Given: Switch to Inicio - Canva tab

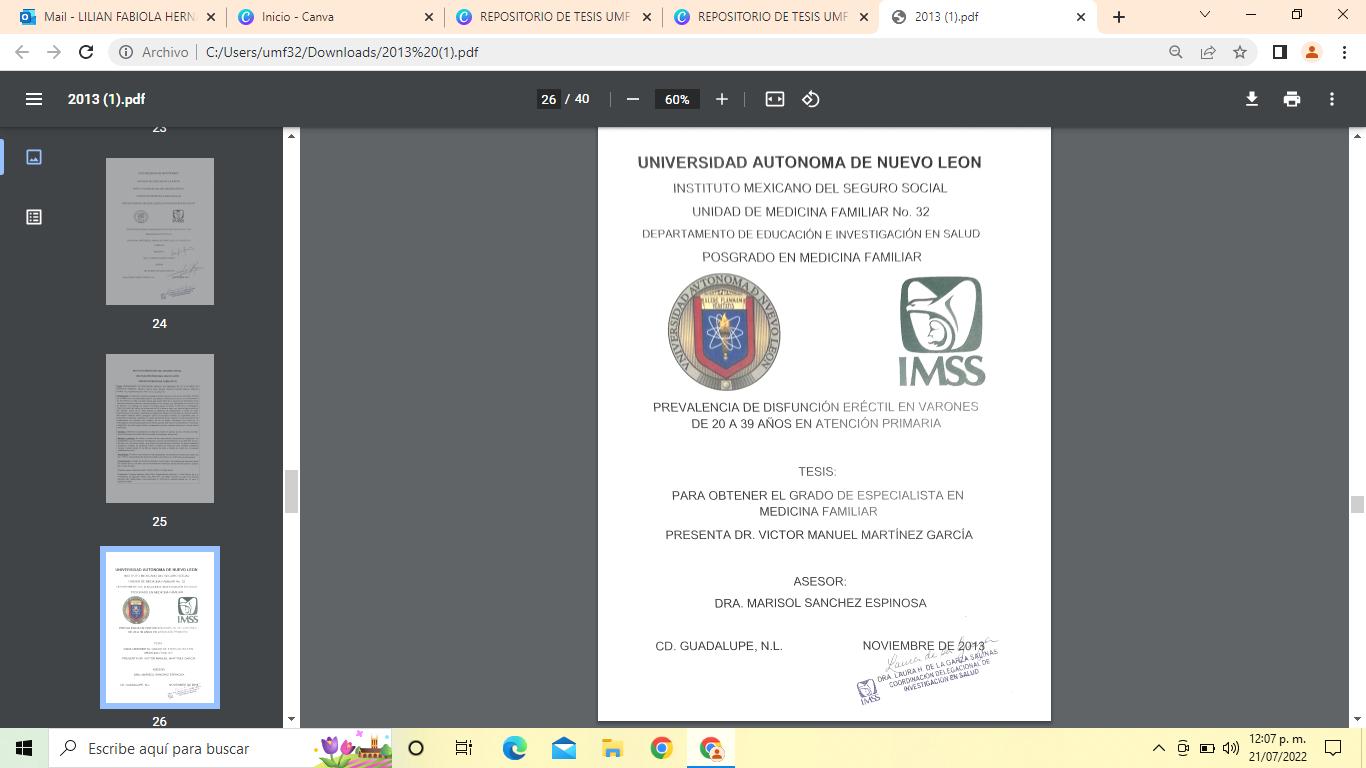Looking at the screenshot, I should [x=335, y=17].
